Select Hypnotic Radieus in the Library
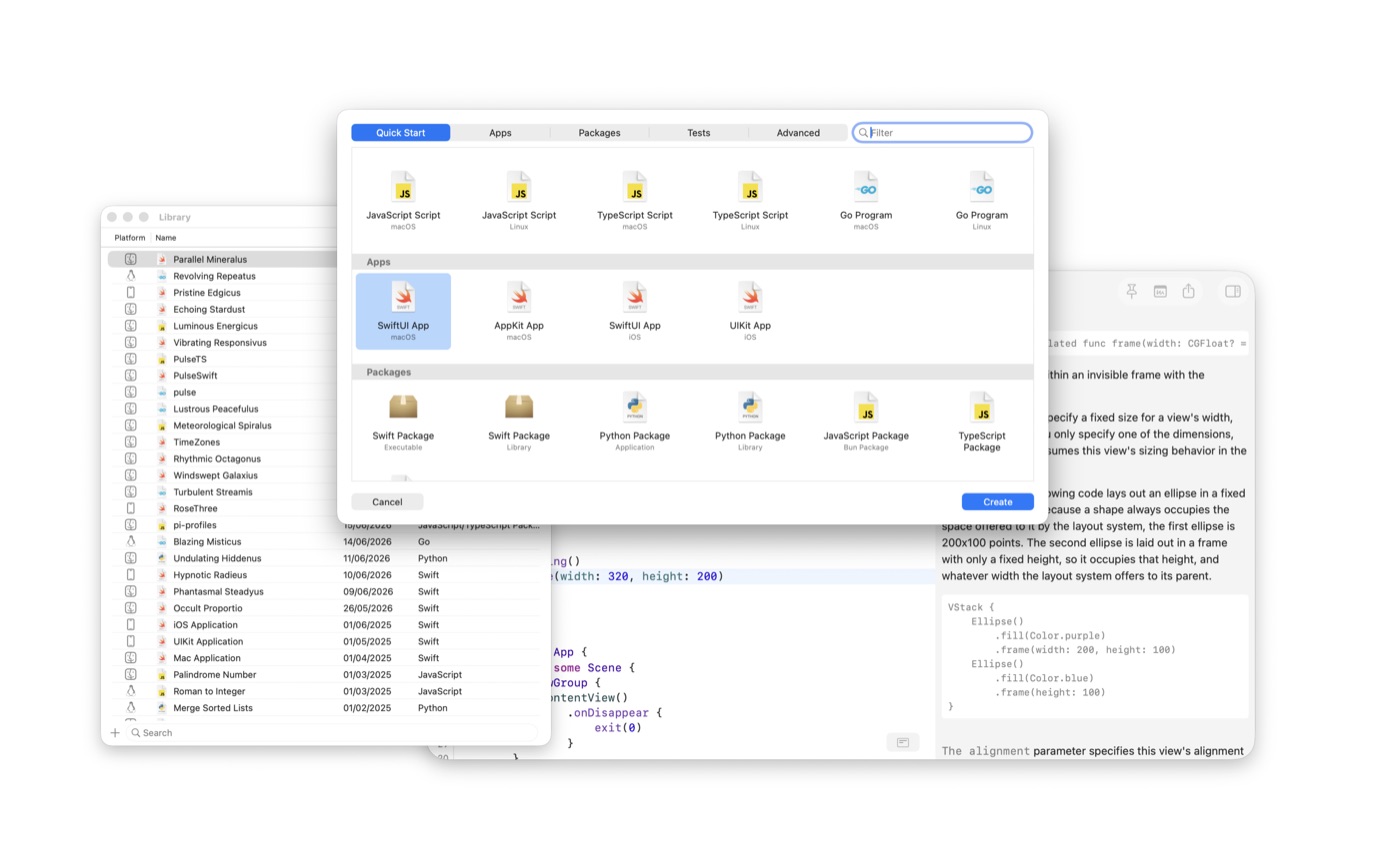The image size is (1386, 866). pyautogui.click(x=325, y=575)
